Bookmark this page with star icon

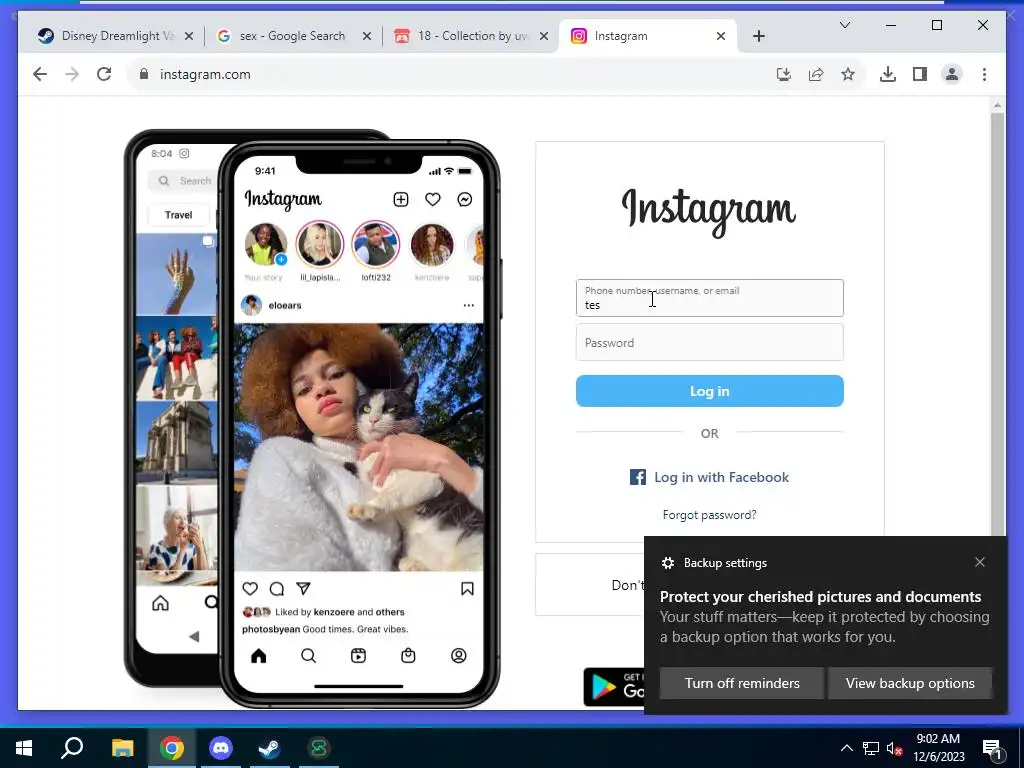[848, 74]
